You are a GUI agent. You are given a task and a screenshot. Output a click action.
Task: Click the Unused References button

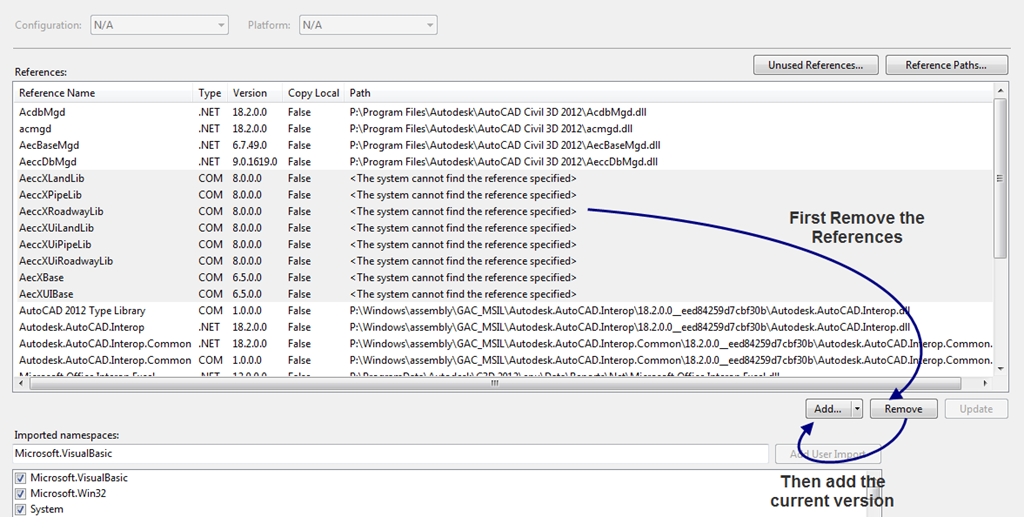point(815,65)
